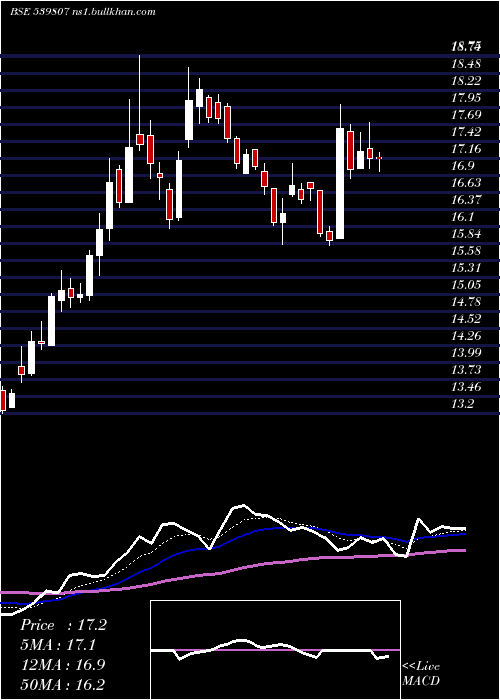This screenshot has width=500, height=700.
Task: Click the 13.2 price axis label
Action: tap(463, 403)
